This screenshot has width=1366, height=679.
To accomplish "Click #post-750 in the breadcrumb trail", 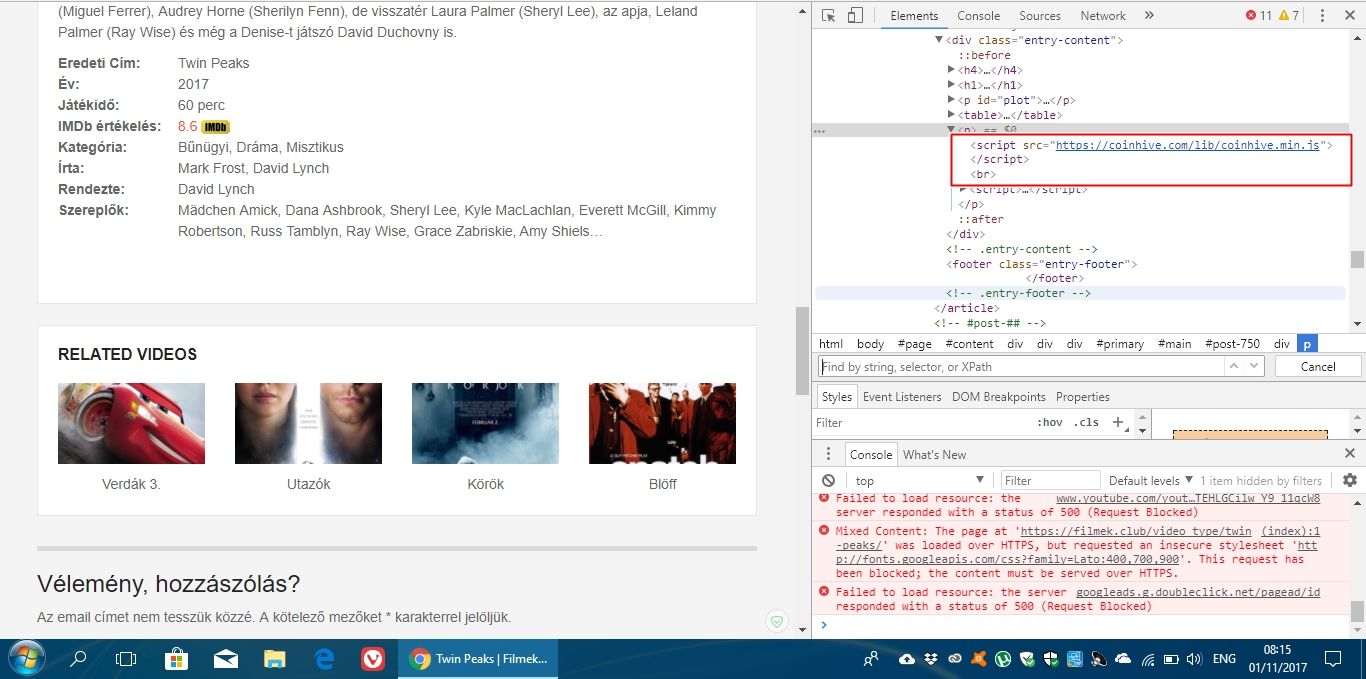I will 1232,343.
